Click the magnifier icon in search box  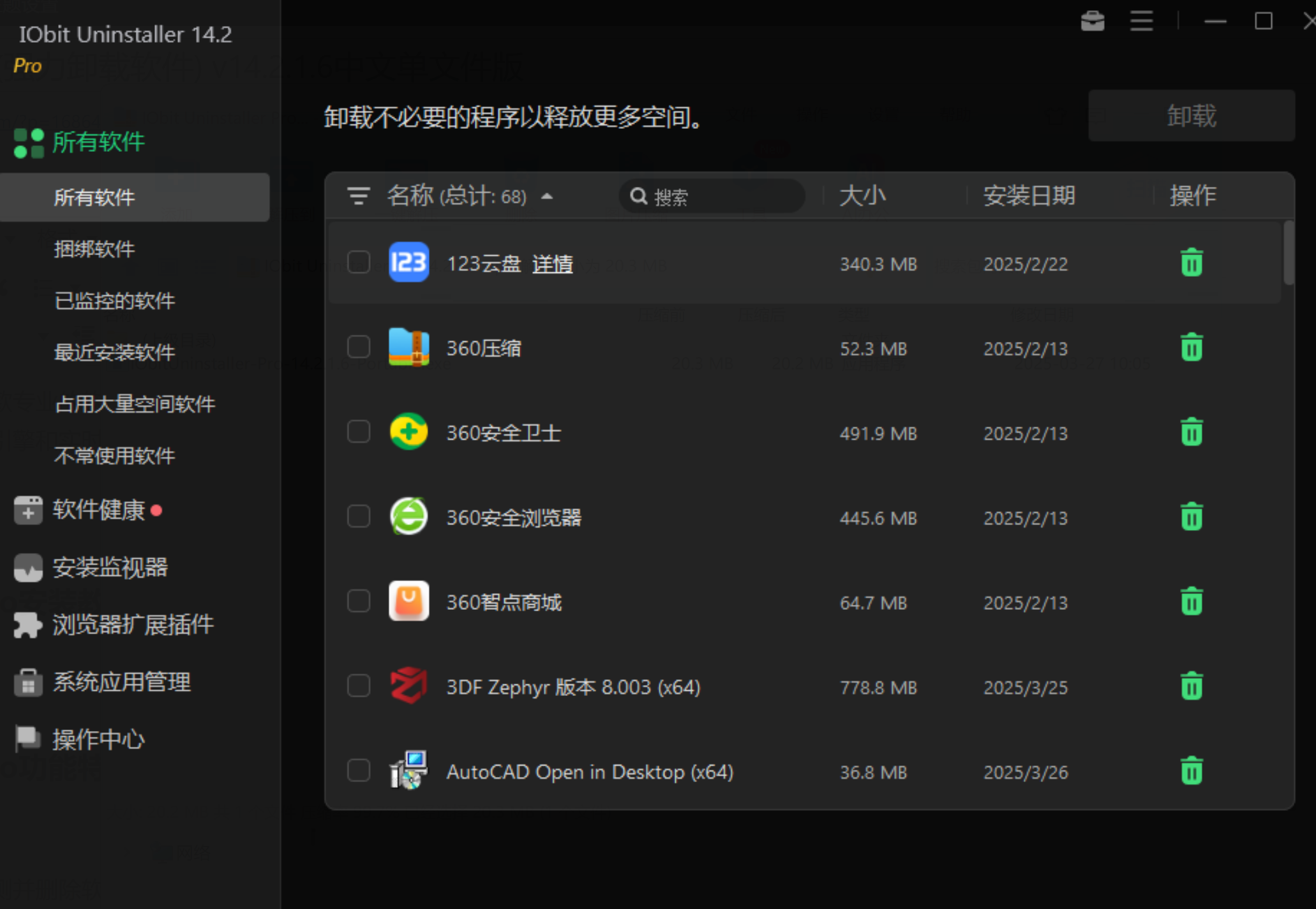[638, 196]
